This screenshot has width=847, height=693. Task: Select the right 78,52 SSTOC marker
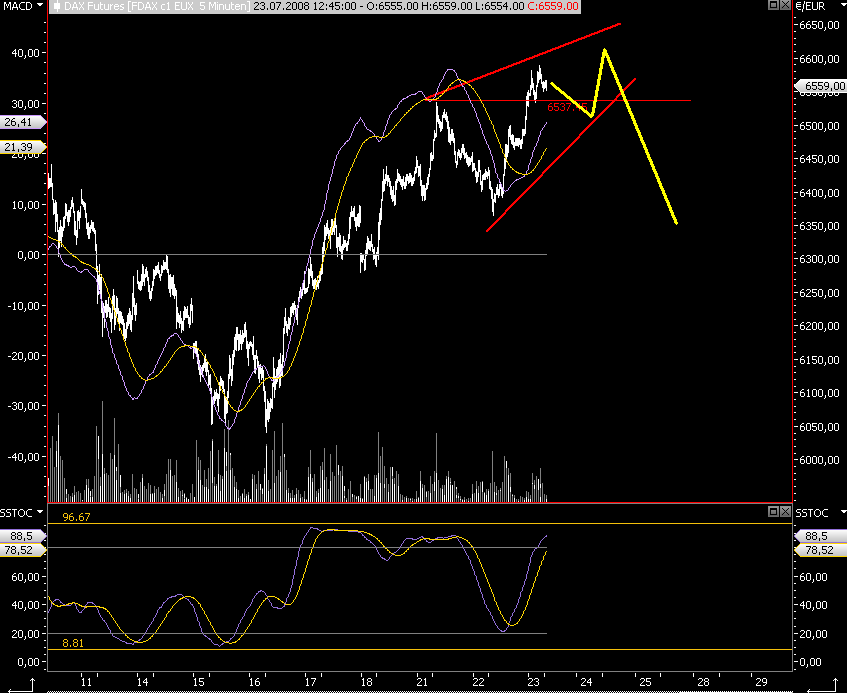(820, 550)
